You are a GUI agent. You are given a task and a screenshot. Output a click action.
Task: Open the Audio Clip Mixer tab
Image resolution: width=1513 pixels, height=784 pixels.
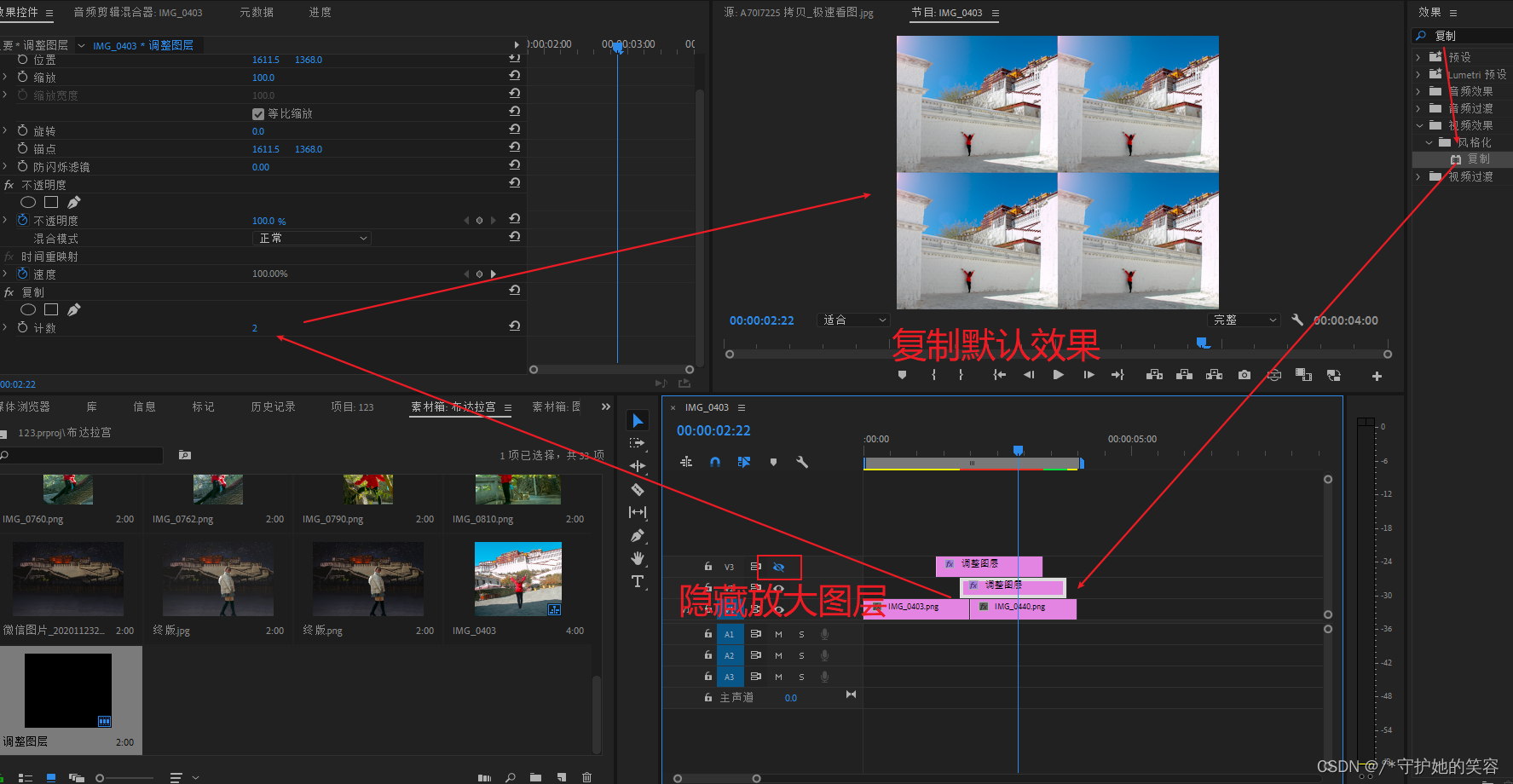pos(138,13)
